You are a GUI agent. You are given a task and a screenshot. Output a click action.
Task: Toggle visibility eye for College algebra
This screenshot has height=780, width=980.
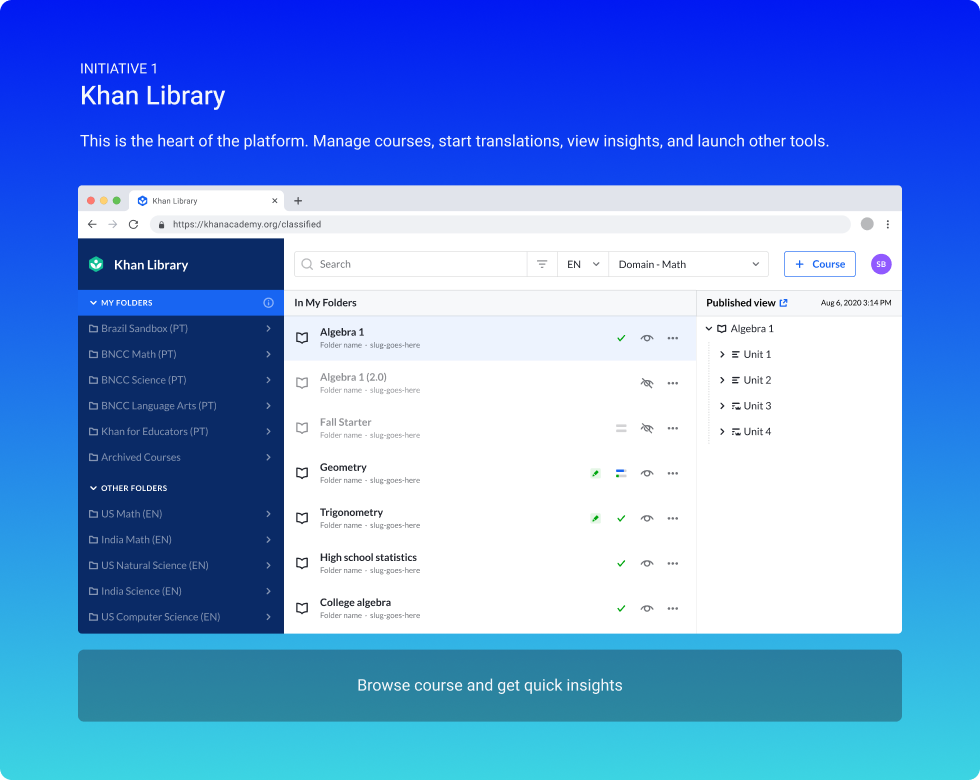tap(647, 608)
